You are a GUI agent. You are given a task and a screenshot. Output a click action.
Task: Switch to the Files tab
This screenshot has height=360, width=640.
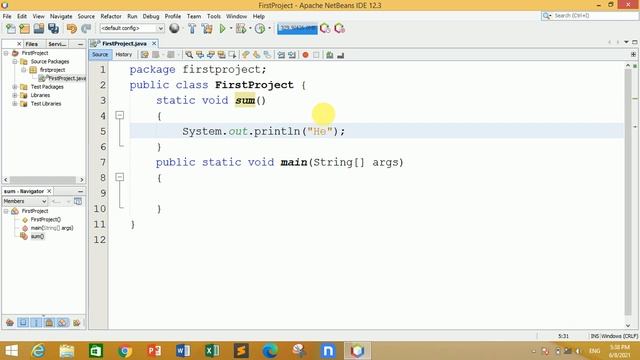click(x=31, y=44)
